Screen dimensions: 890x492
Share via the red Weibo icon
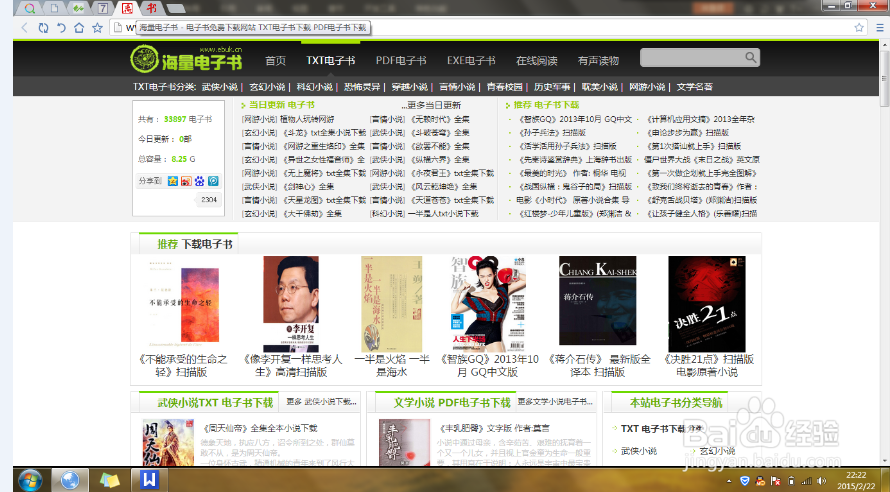point(186,181)
